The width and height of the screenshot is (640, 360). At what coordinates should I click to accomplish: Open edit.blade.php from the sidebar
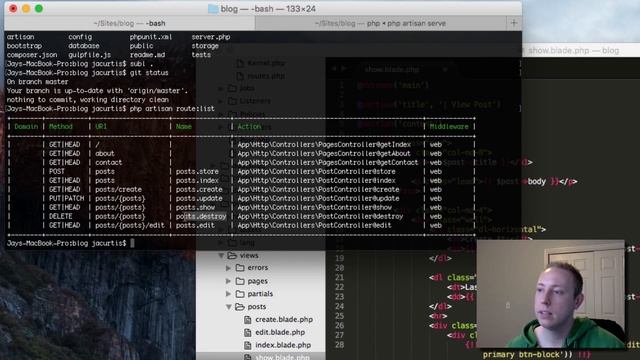pos(280,333)
